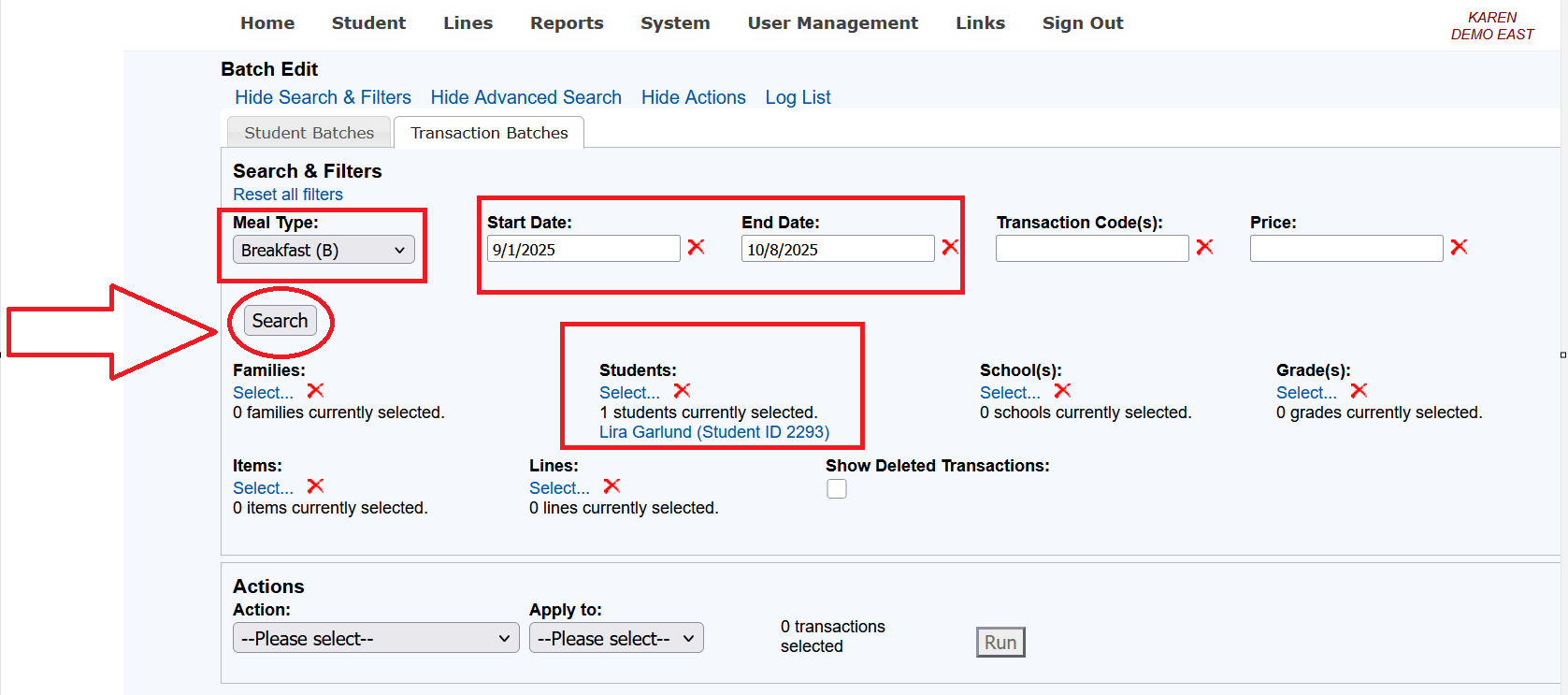Click the Reset all filters link
Viewport: 1568px width, 695px height.
[x=288, y=195]
